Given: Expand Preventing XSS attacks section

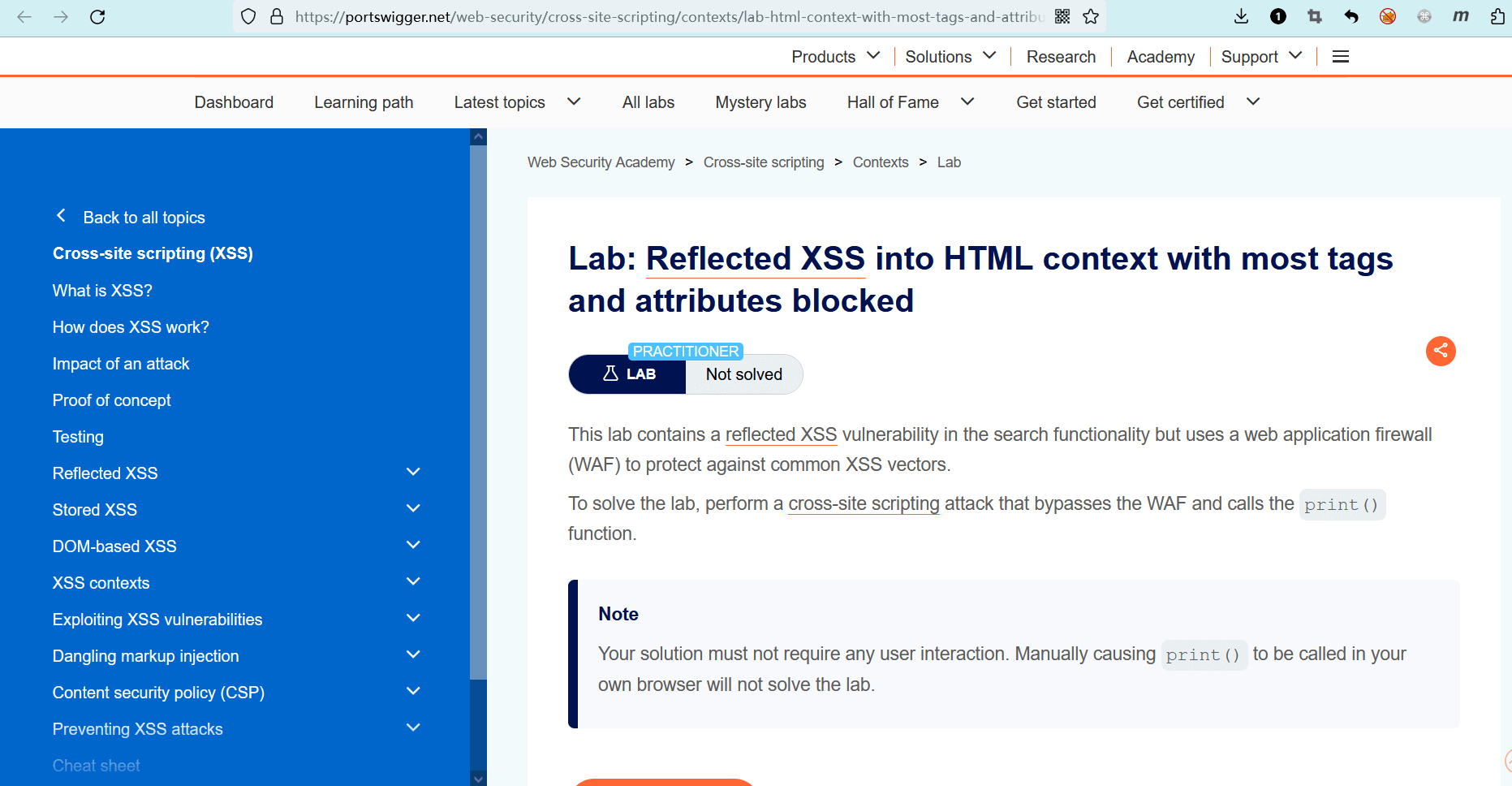Looking at the screenshot, I should coord(413,728).
